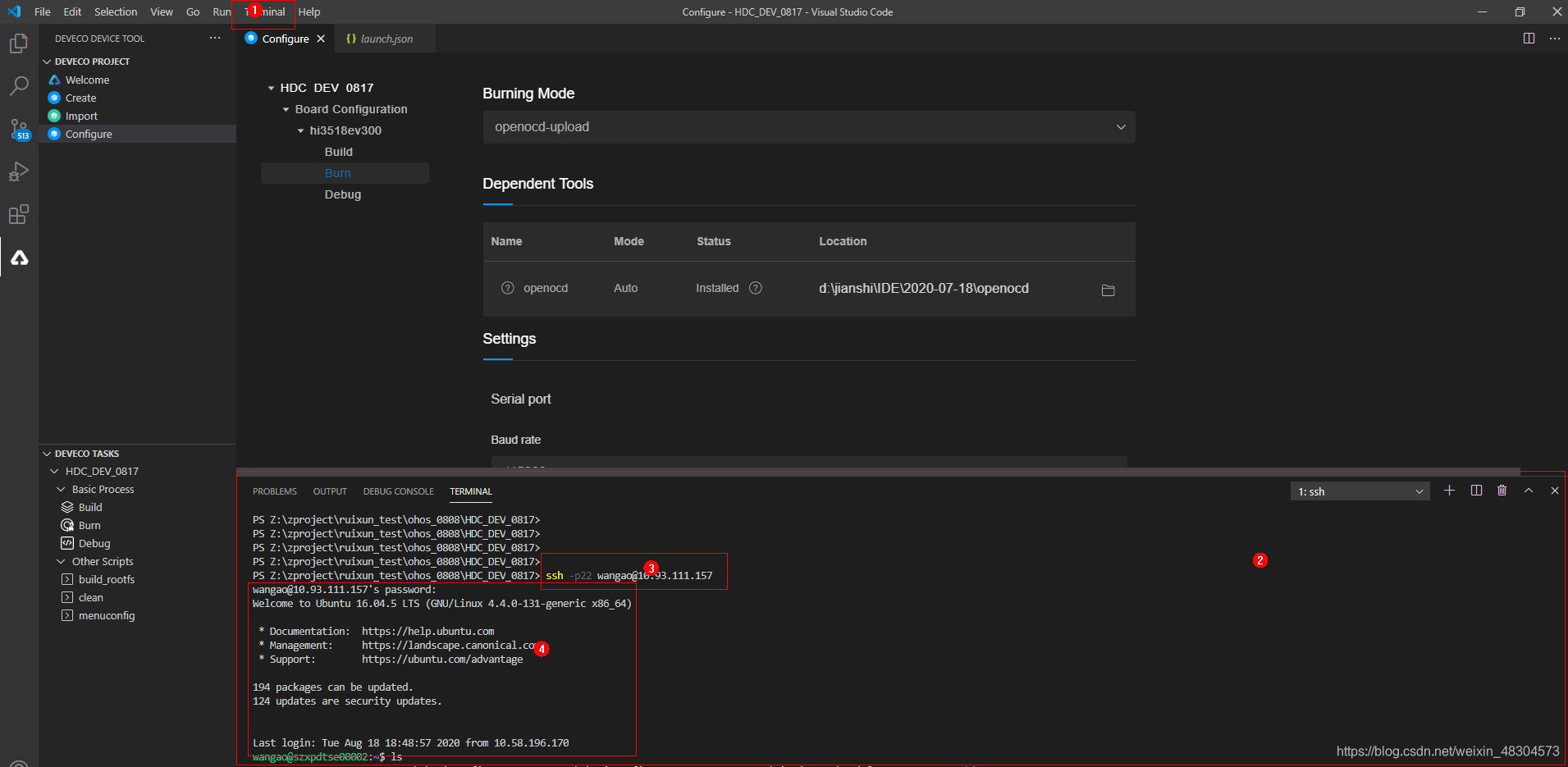Open editor more actions ellipsis menu
This screenshot has width=1568, height=767.
(1554, 39)
